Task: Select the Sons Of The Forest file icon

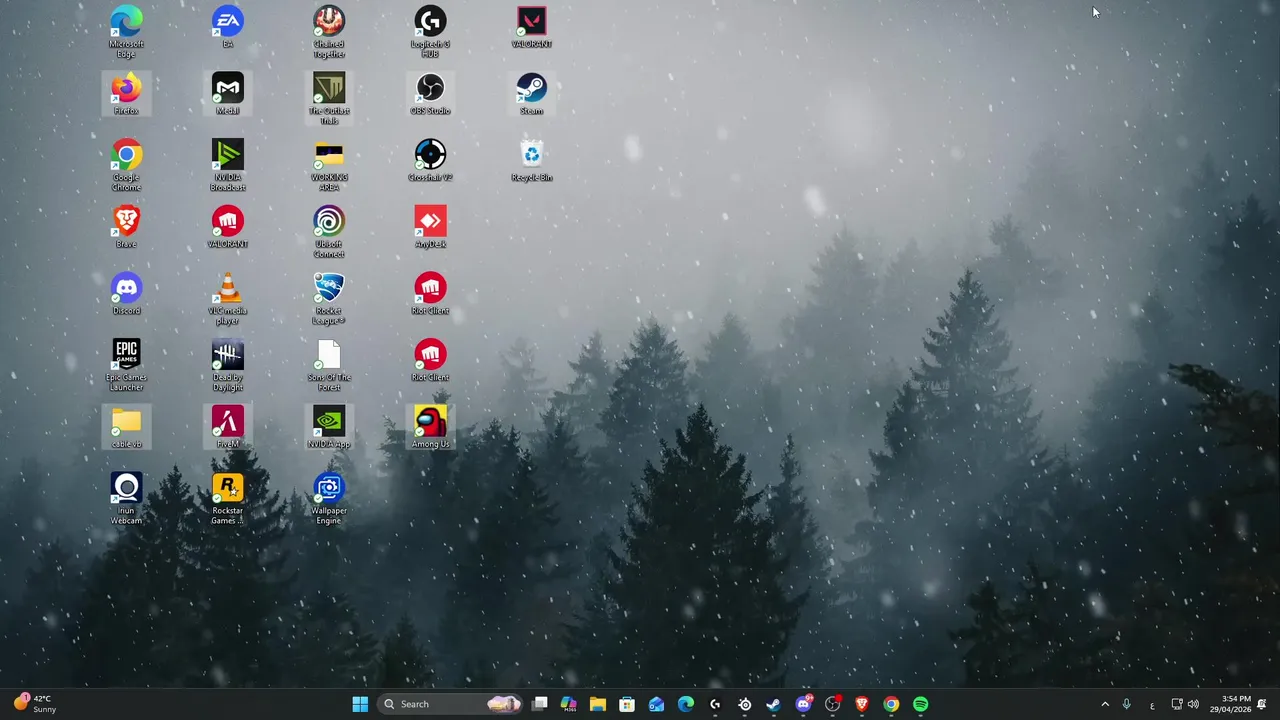Action: 329,365
